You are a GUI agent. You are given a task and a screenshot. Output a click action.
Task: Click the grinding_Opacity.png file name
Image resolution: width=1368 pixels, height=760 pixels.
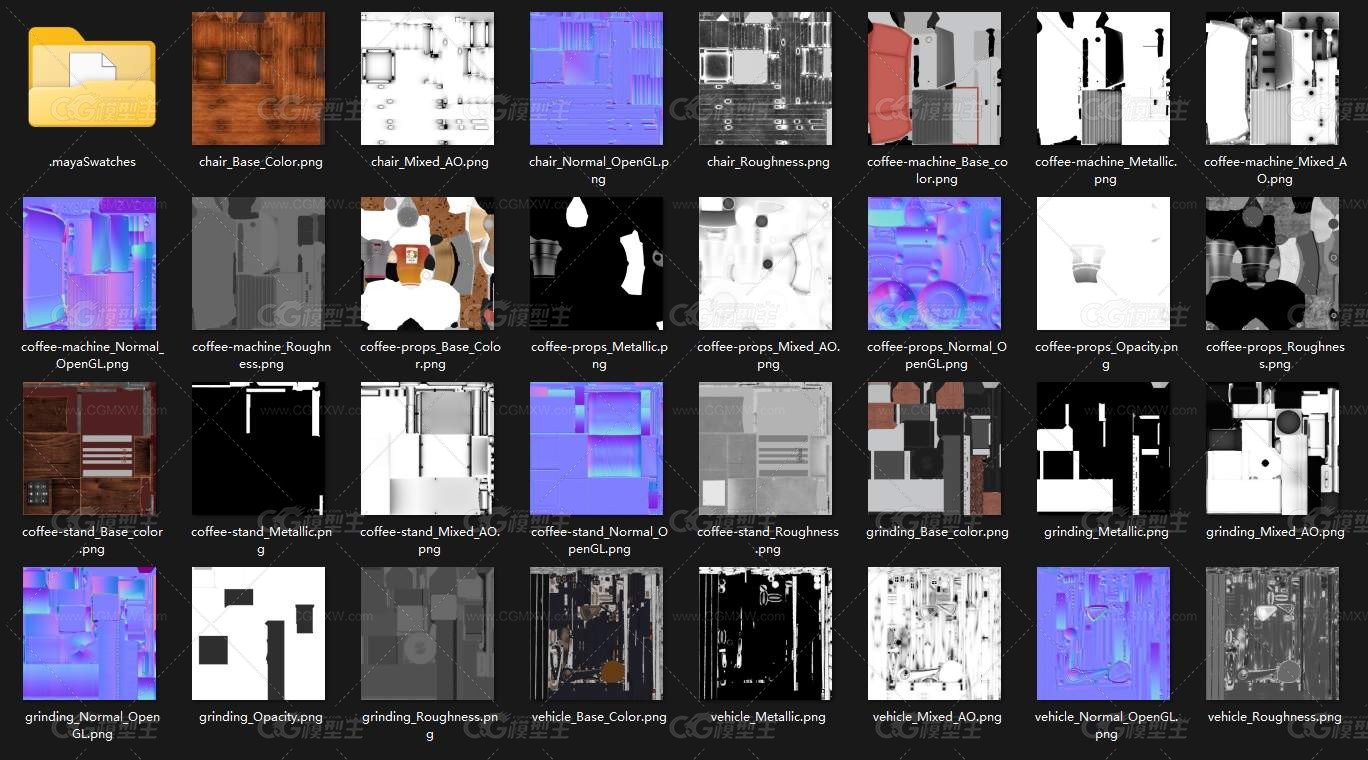coord(261,717)
